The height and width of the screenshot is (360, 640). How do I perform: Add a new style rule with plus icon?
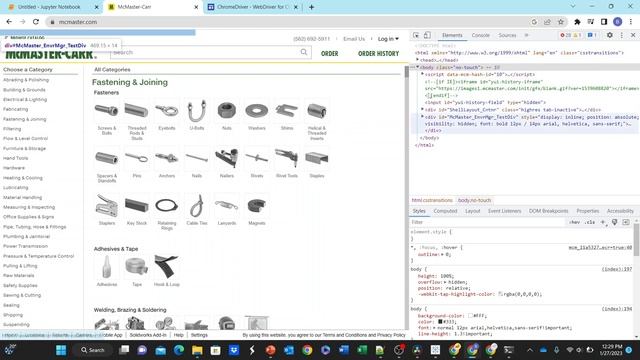coord(603,222)
